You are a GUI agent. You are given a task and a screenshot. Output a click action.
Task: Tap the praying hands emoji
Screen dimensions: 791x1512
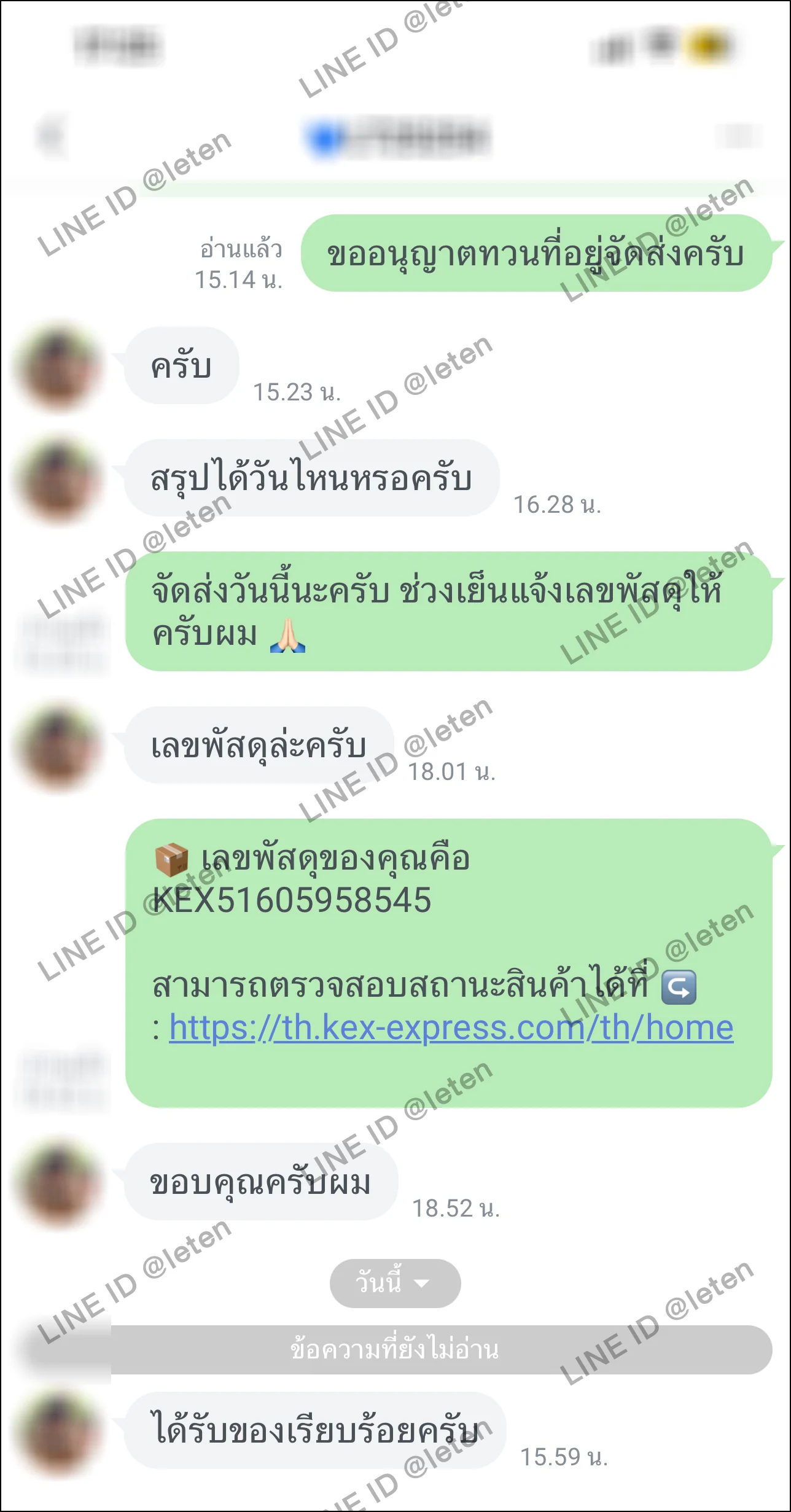288,636
